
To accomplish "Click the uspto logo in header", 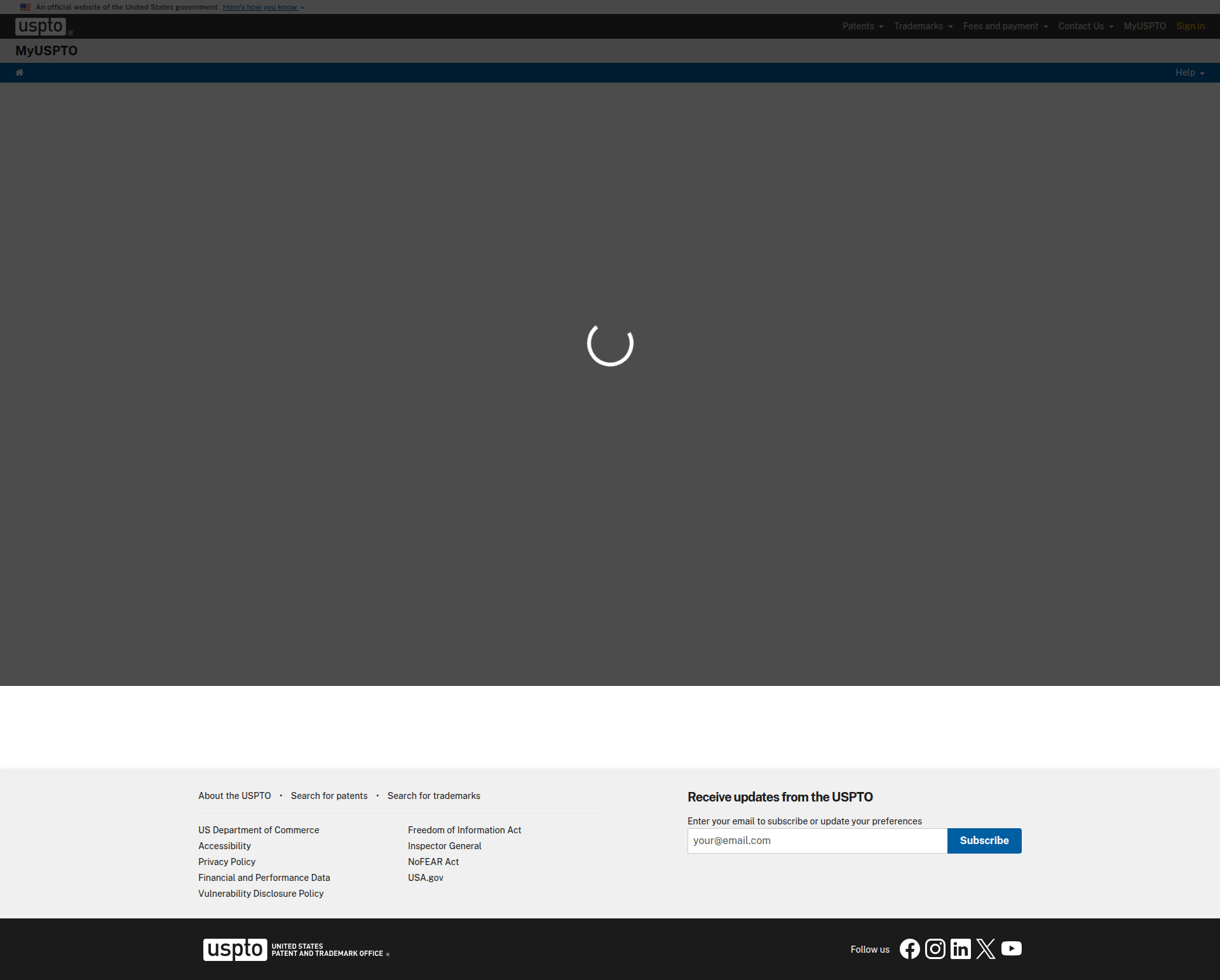I will [x=41, y=26].
